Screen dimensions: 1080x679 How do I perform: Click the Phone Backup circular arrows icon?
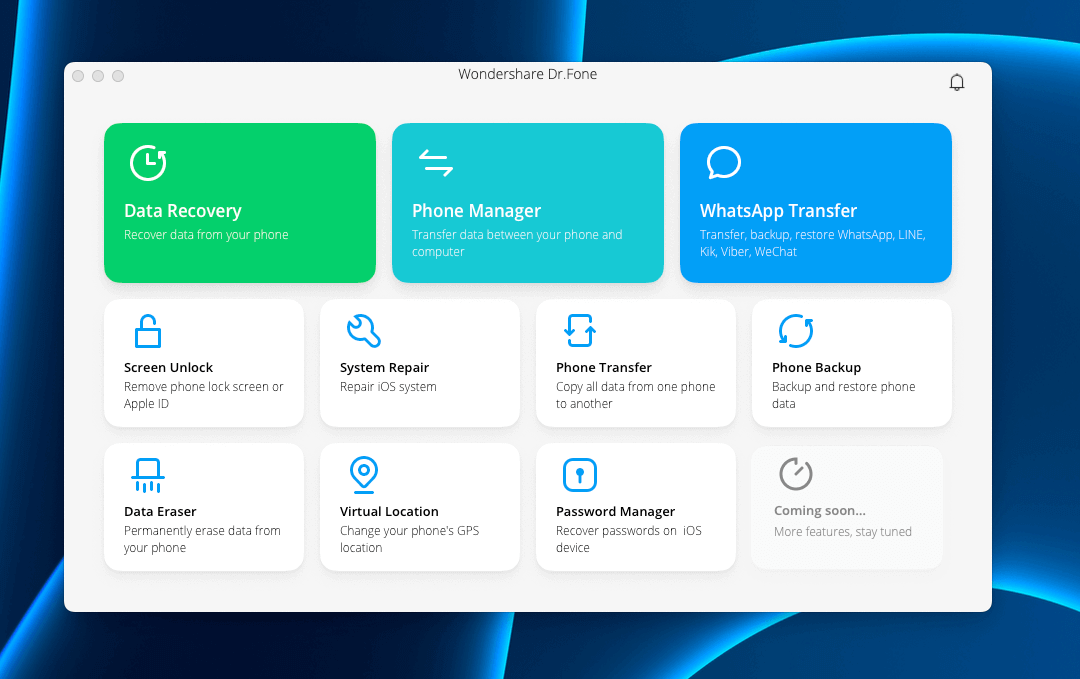pos(795,330)
